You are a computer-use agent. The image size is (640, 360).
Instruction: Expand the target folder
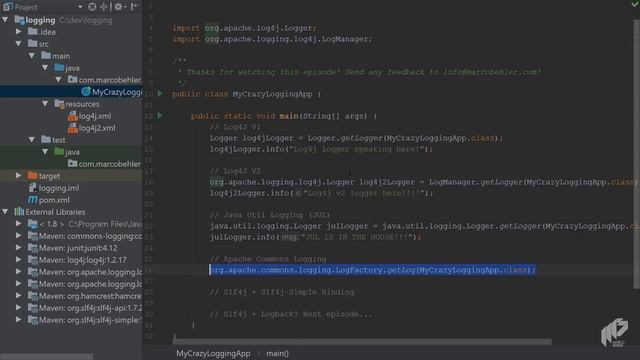(19, 176)
